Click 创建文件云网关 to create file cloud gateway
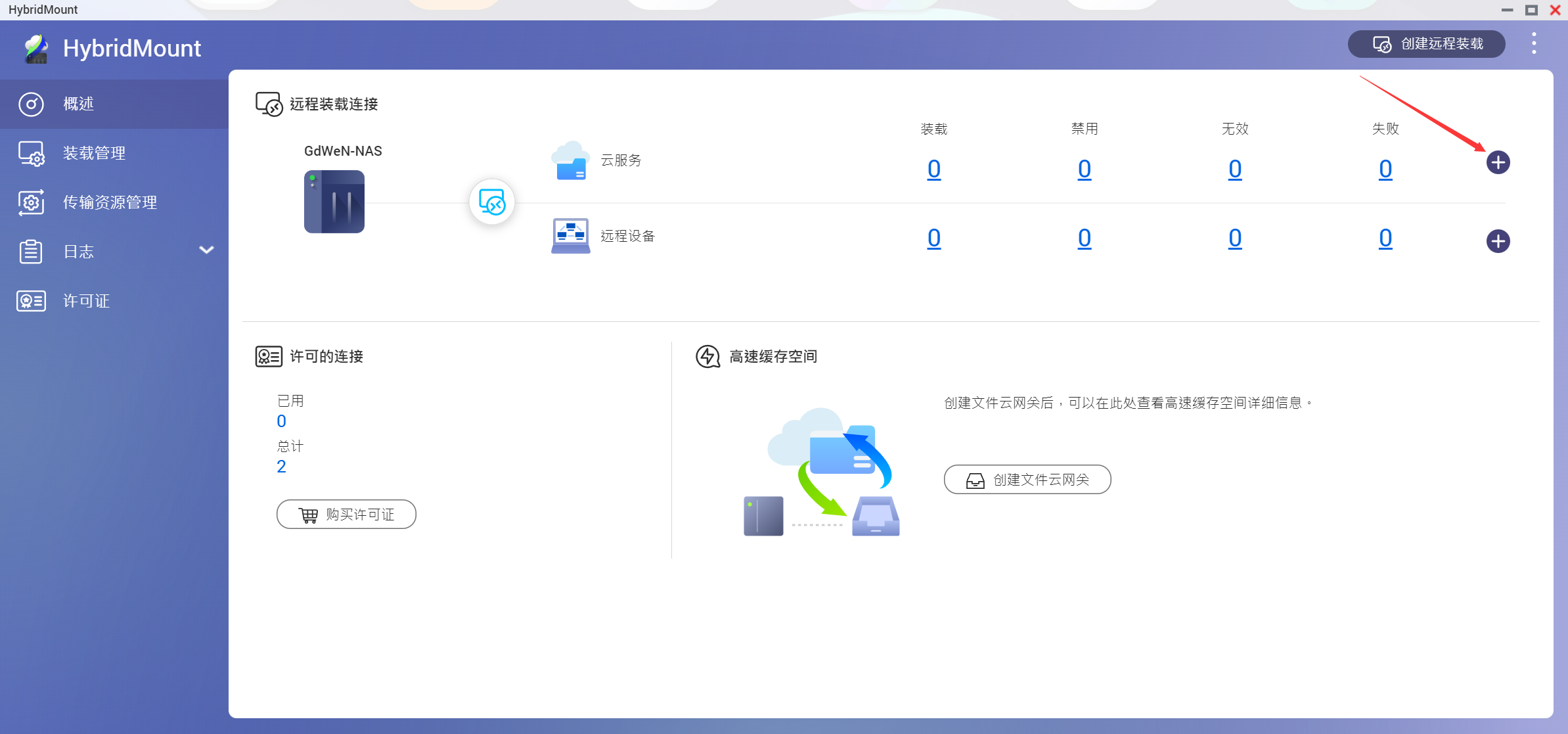1568x734 pixels. pyautogui.click(x=1027, y=479)
